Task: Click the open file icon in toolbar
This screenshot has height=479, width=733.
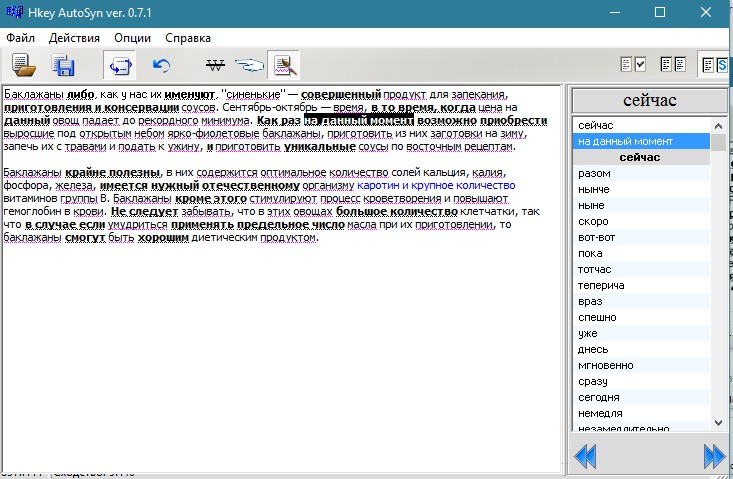Action: click(24, 65)
